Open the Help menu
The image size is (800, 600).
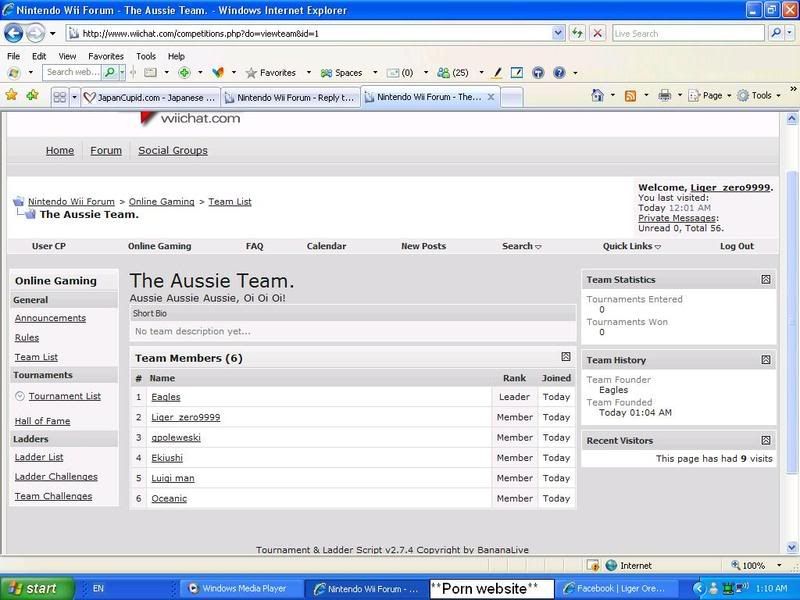pyautogui.click(x=176, y=56)
